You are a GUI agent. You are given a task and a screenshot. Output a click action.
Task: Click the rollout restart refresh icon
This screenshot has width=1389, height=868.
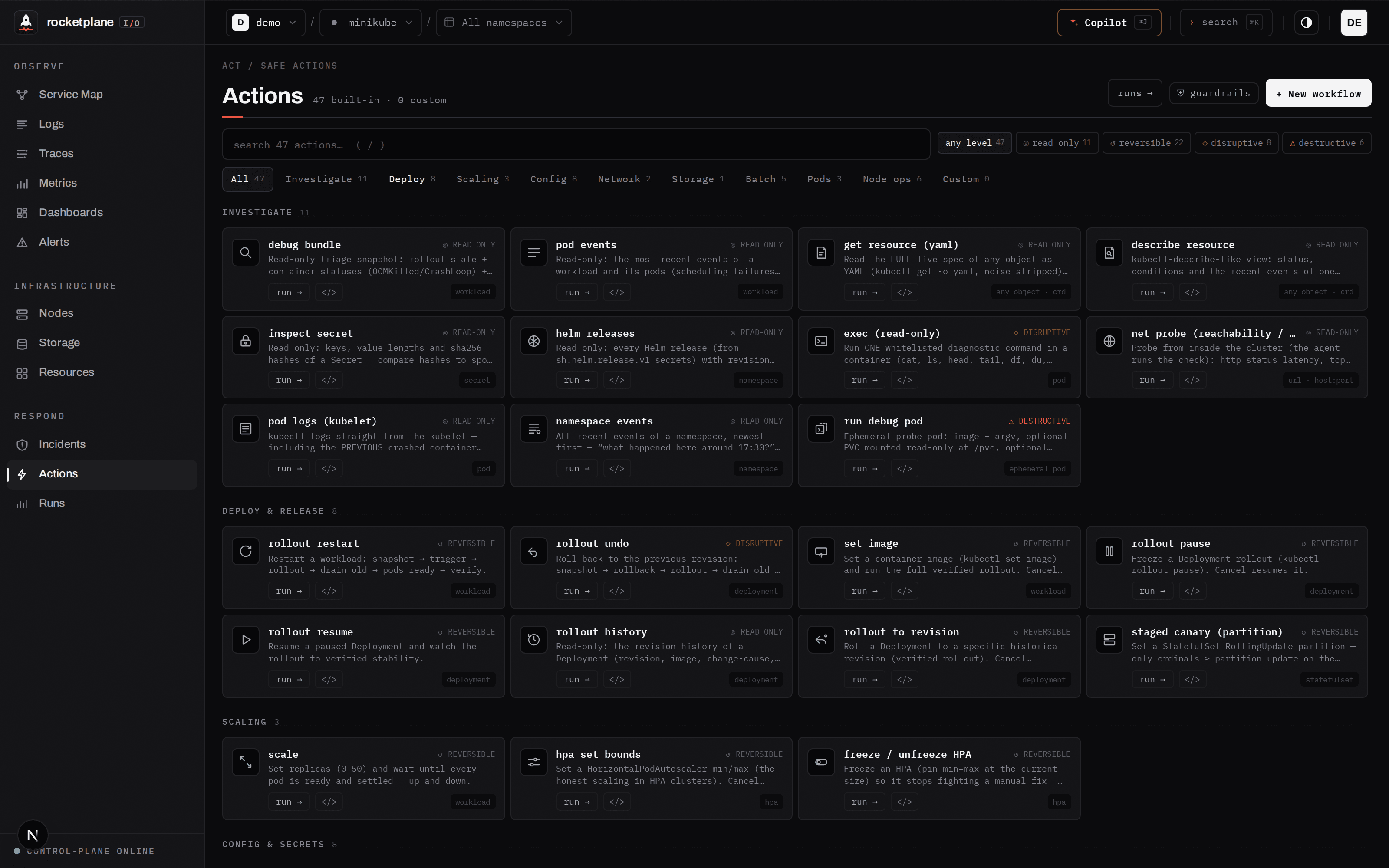coord(246,551)
